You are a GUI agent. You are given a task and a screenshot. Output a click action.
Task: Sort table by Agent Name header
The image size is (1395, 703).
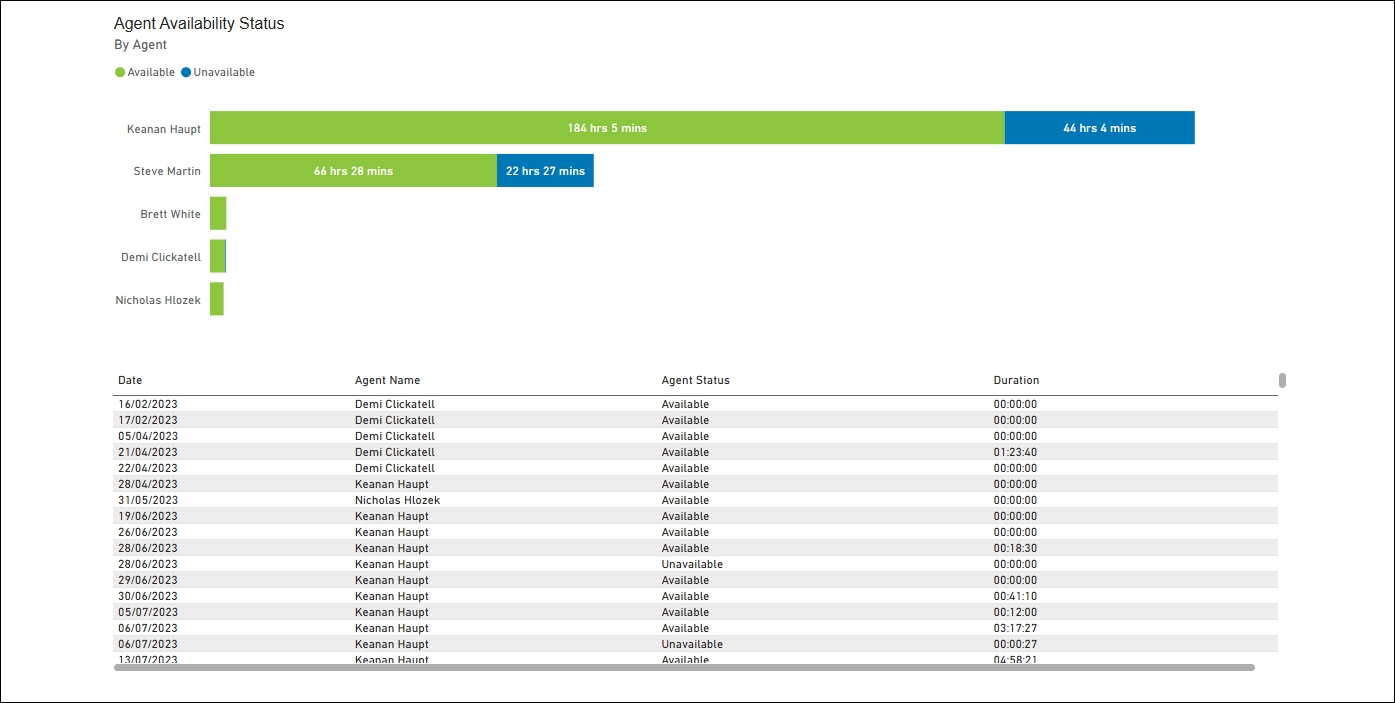tap(387, 381)
